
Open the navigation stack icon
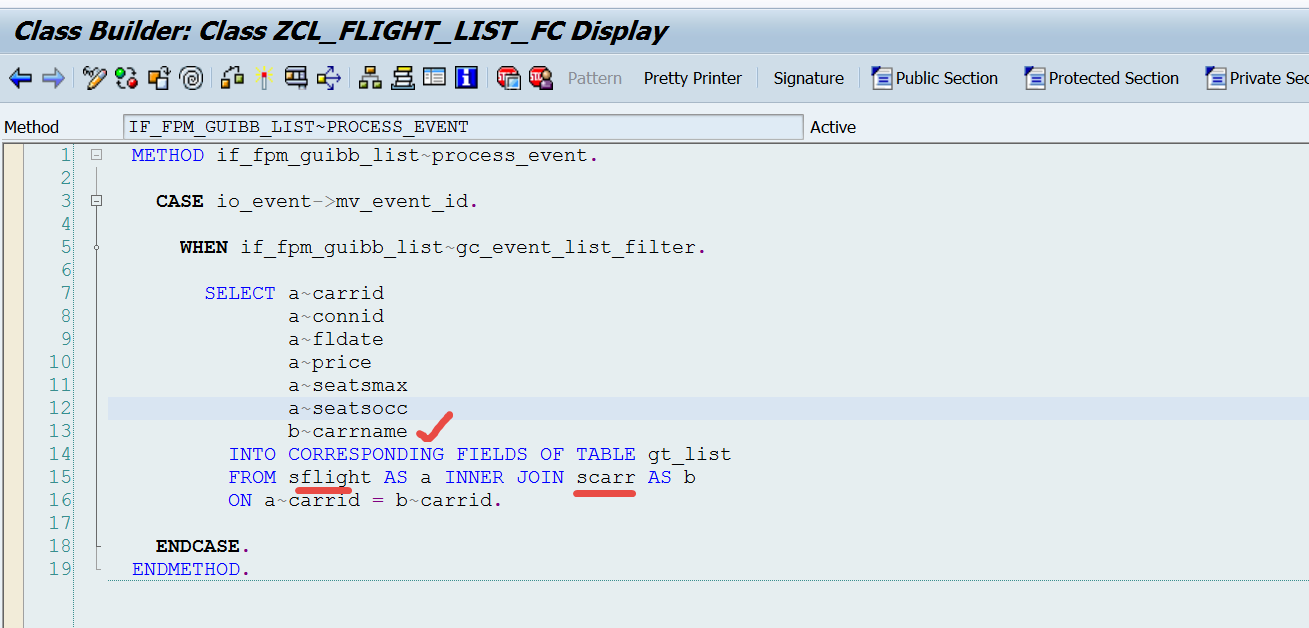click(402, 78)
